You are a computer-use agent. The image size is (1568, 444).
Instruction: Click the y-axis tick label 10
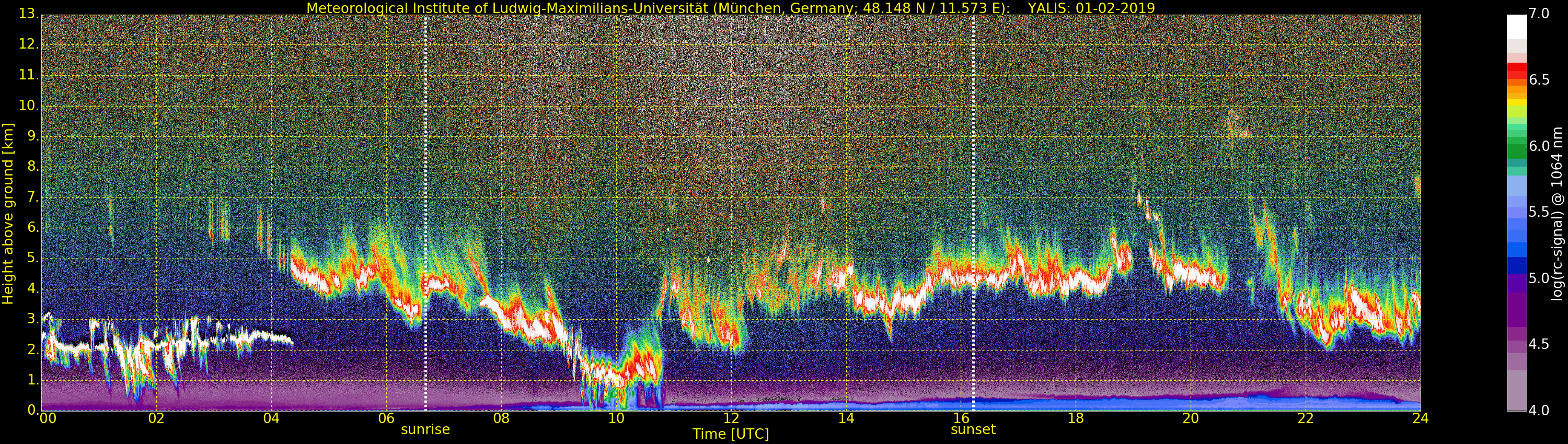tap(29, 105)
